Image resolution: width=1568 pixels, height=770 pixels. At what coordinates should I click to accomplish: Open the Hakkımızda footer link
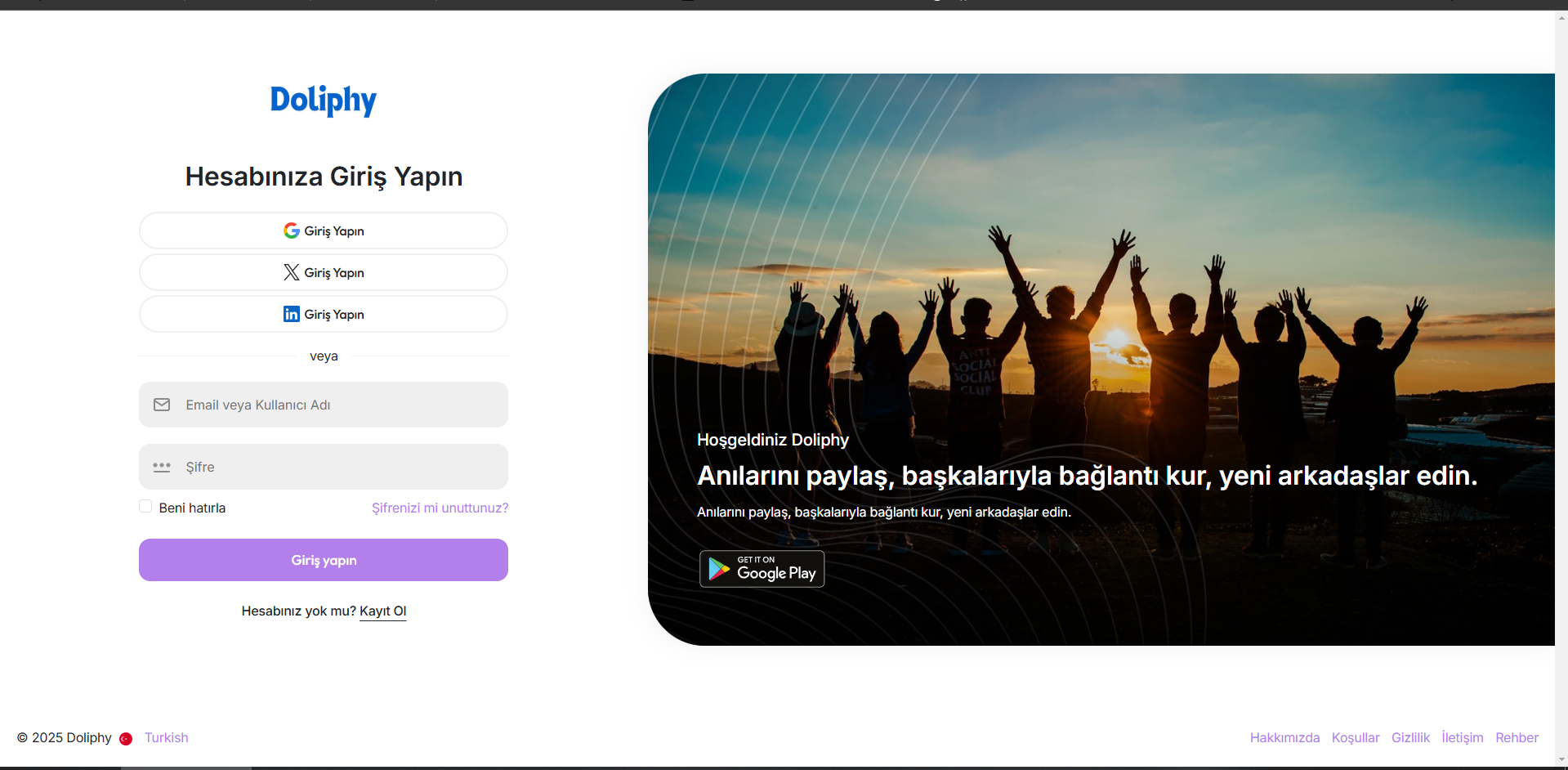tap(1284, 737)
